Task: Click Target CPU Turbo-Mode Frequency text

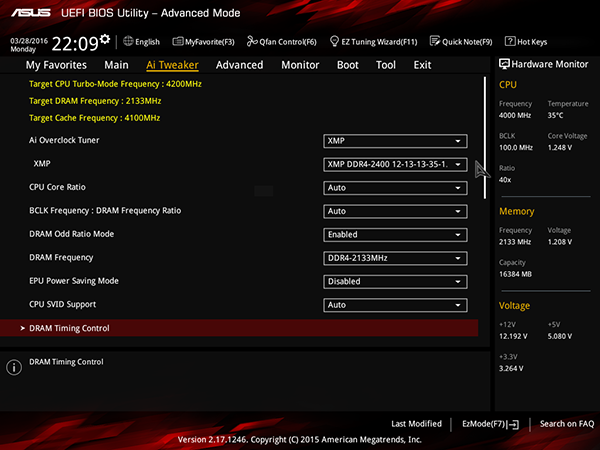Action: (115, 84)
